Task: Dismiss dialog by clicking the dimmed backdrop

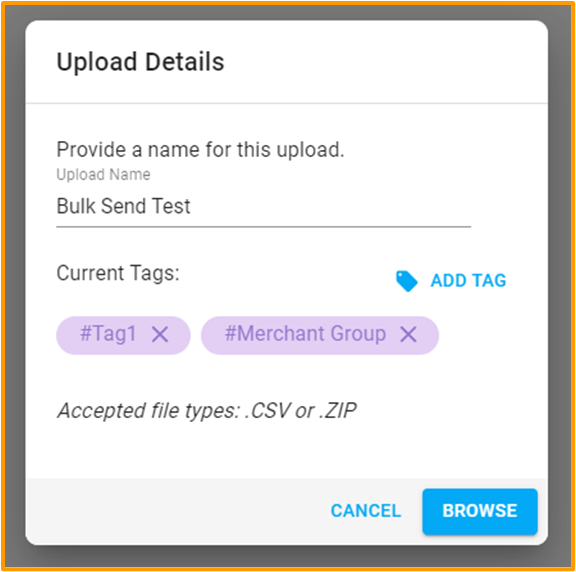Action: 13,286
